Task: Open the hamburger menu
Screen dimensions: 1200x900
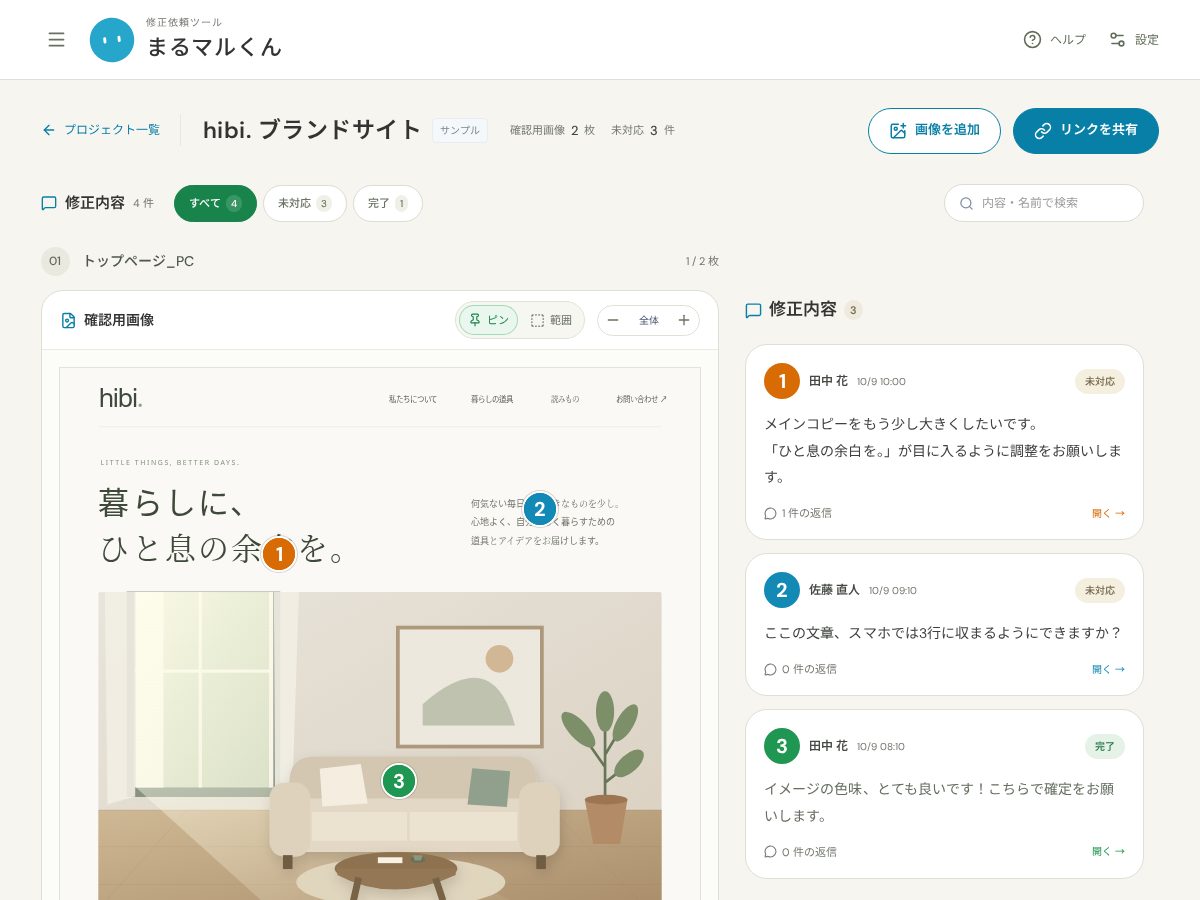Action: pyautogui.click(x=56, y=40)
